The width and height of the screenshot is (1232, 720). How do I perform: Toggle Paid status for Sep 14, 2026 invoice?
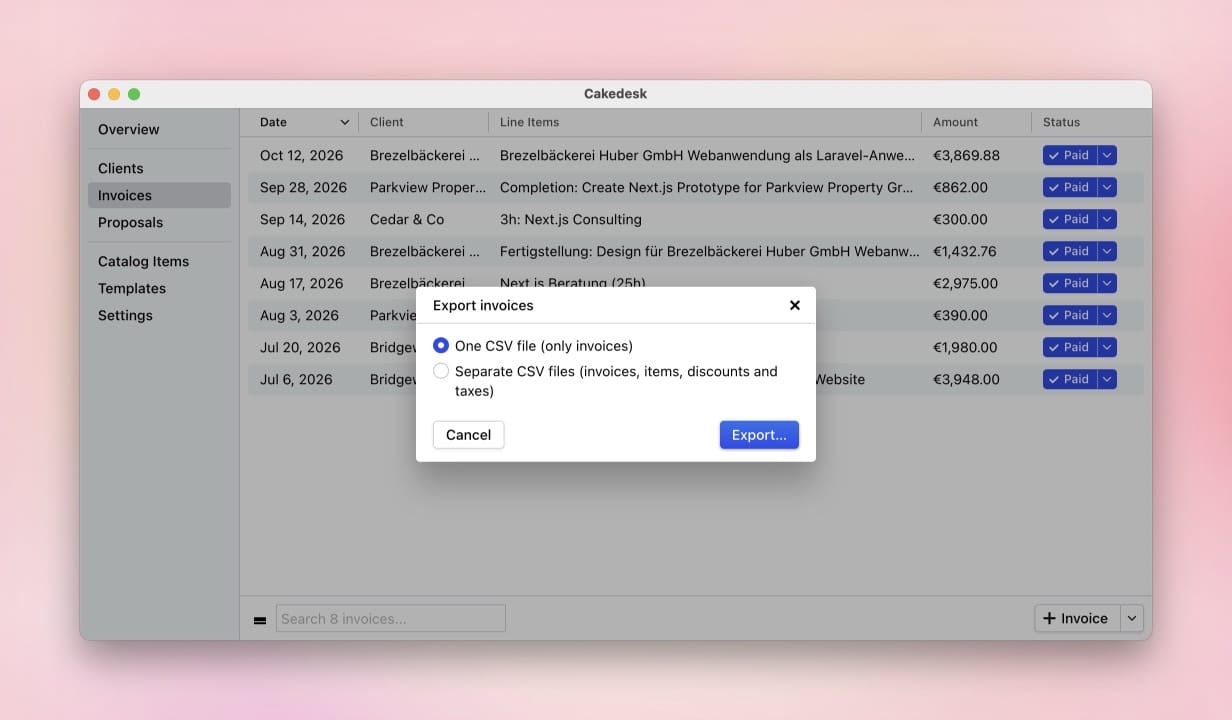1069,219
